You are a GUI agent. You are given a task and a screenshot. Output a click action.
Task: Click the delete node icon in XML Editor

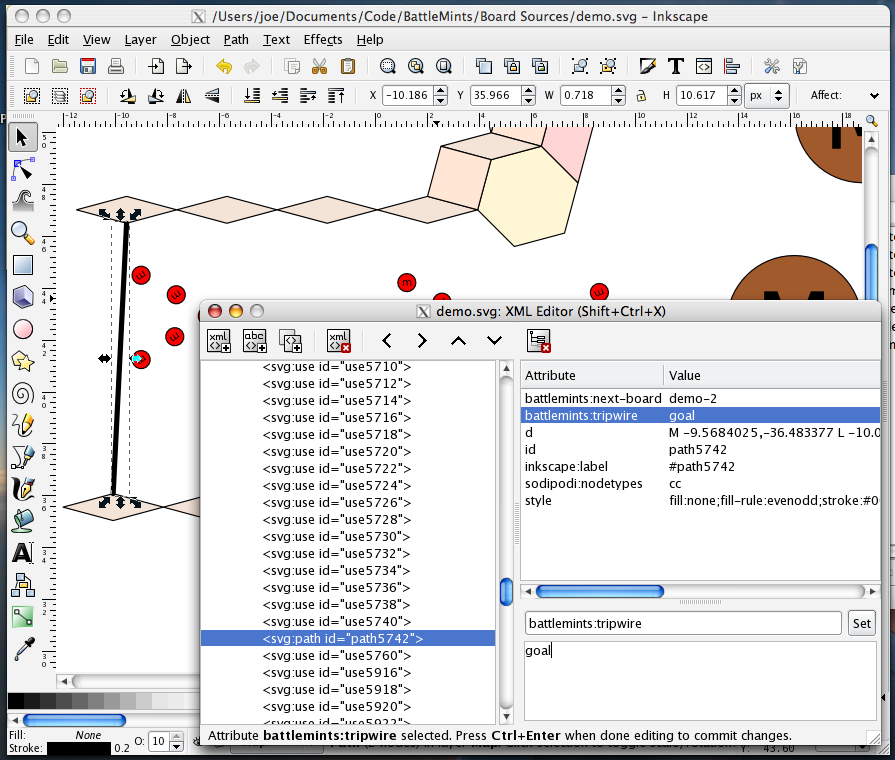point(339,341)
